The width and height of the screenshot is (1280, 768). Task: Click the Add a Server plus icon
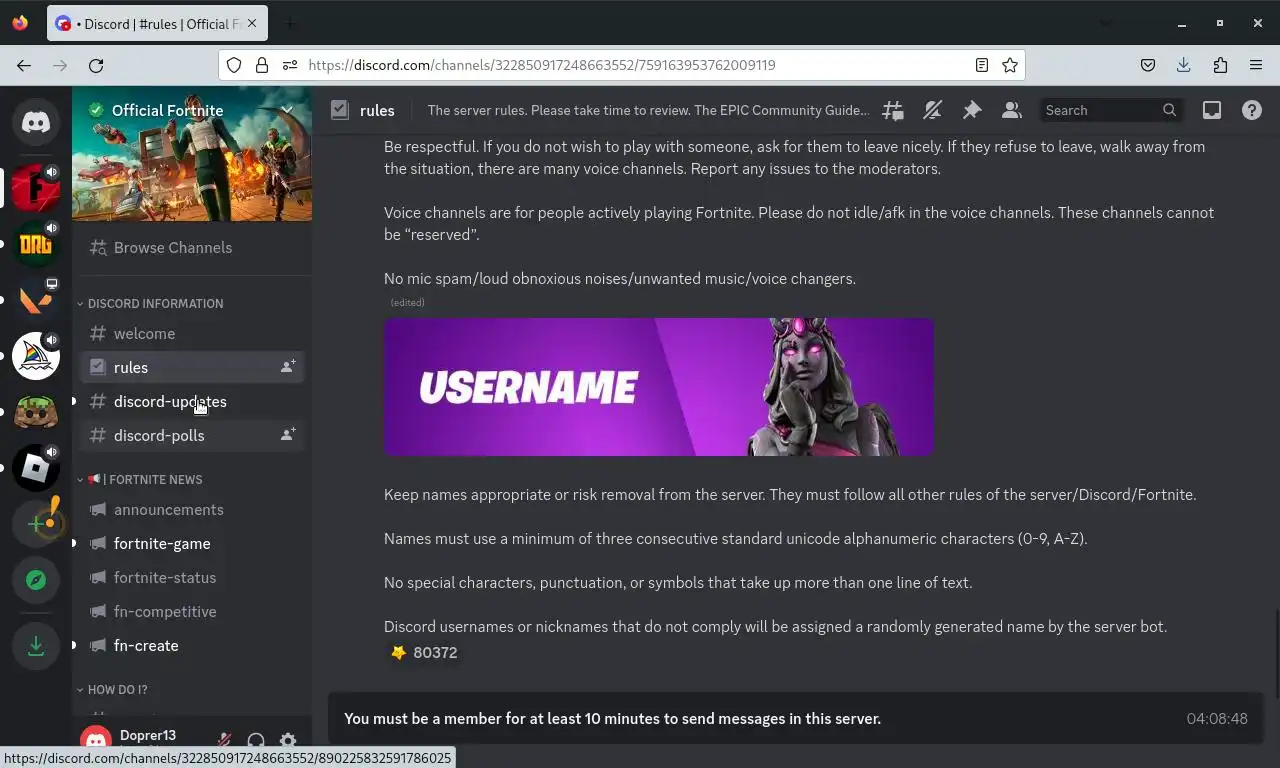click(36, 524)
